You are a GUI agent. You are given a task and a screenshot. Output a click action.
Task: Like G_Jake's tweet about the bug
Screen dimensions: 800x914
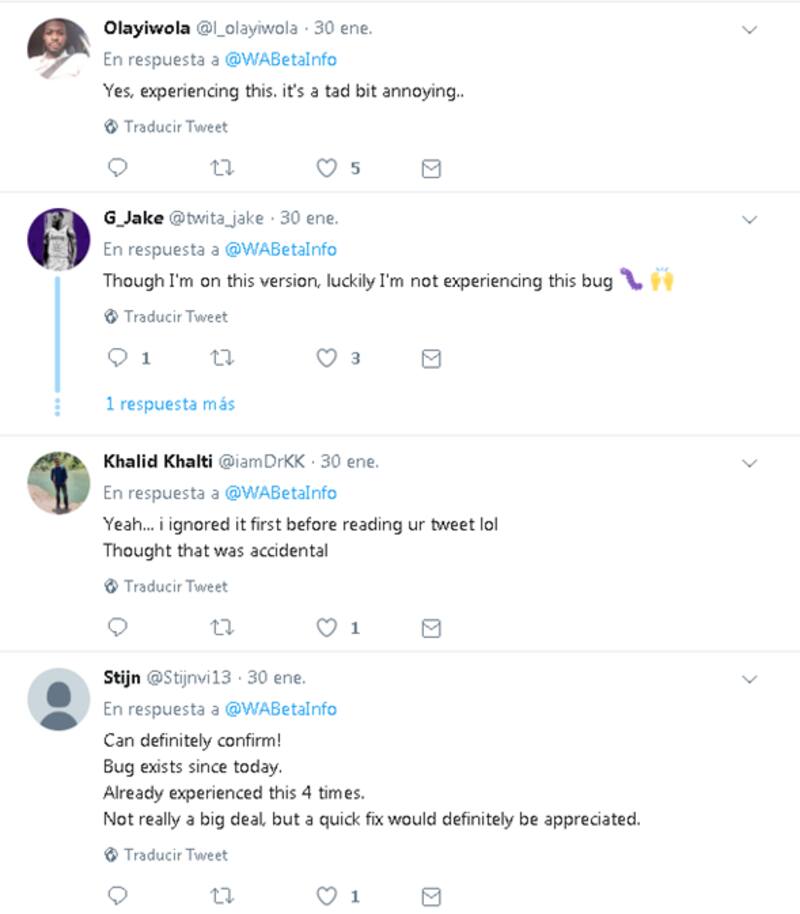click(x=327, y=358)
